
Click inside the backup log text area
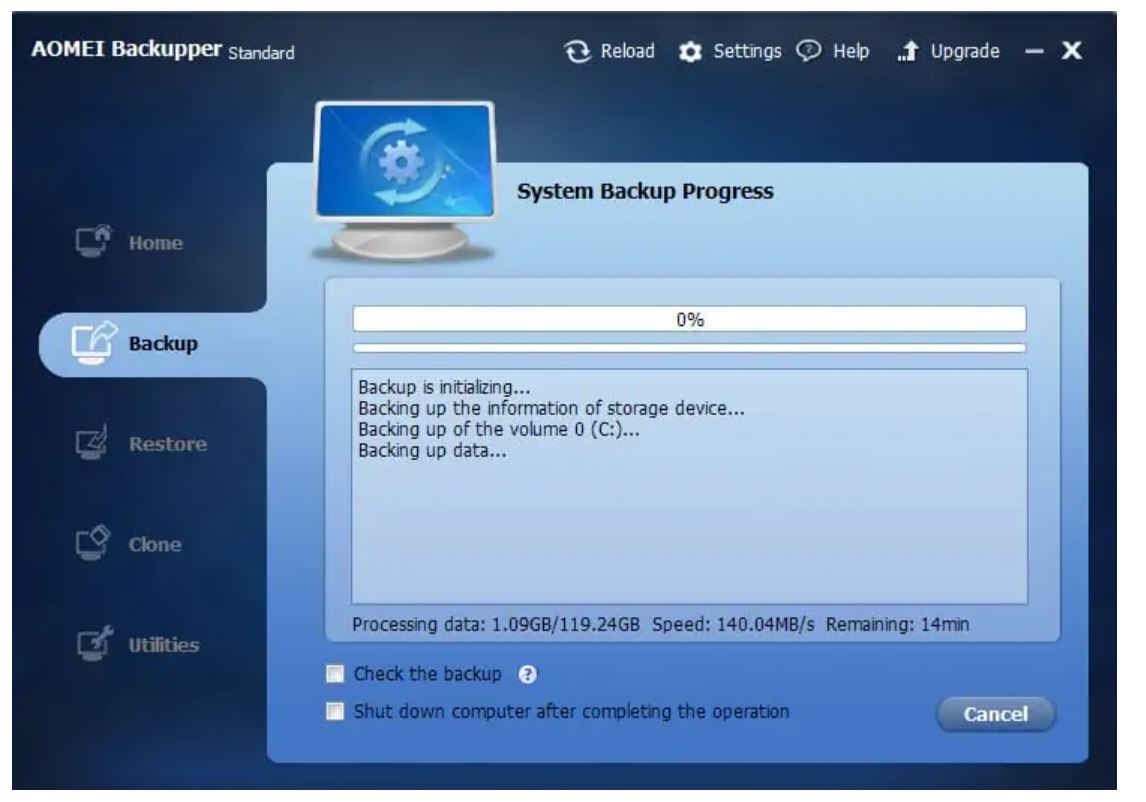click(689, 520)
